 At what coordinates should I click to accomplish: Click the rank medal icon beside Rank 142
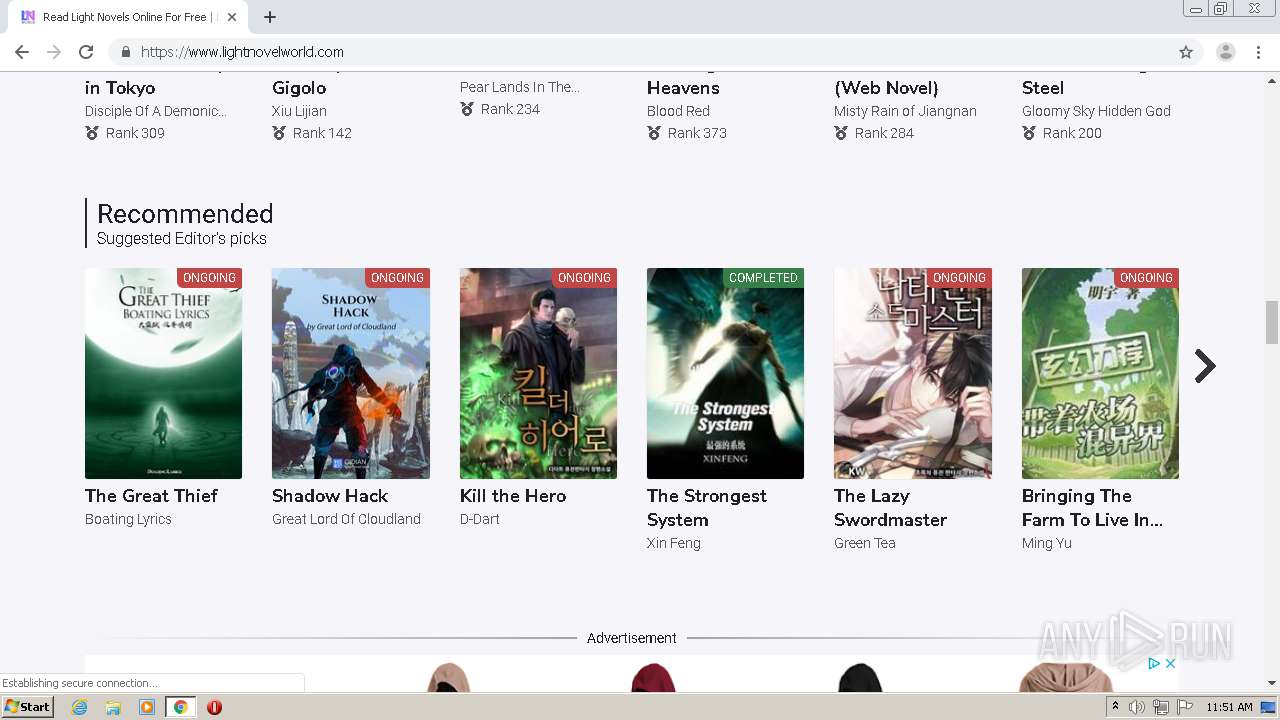(x=279, y=133)
